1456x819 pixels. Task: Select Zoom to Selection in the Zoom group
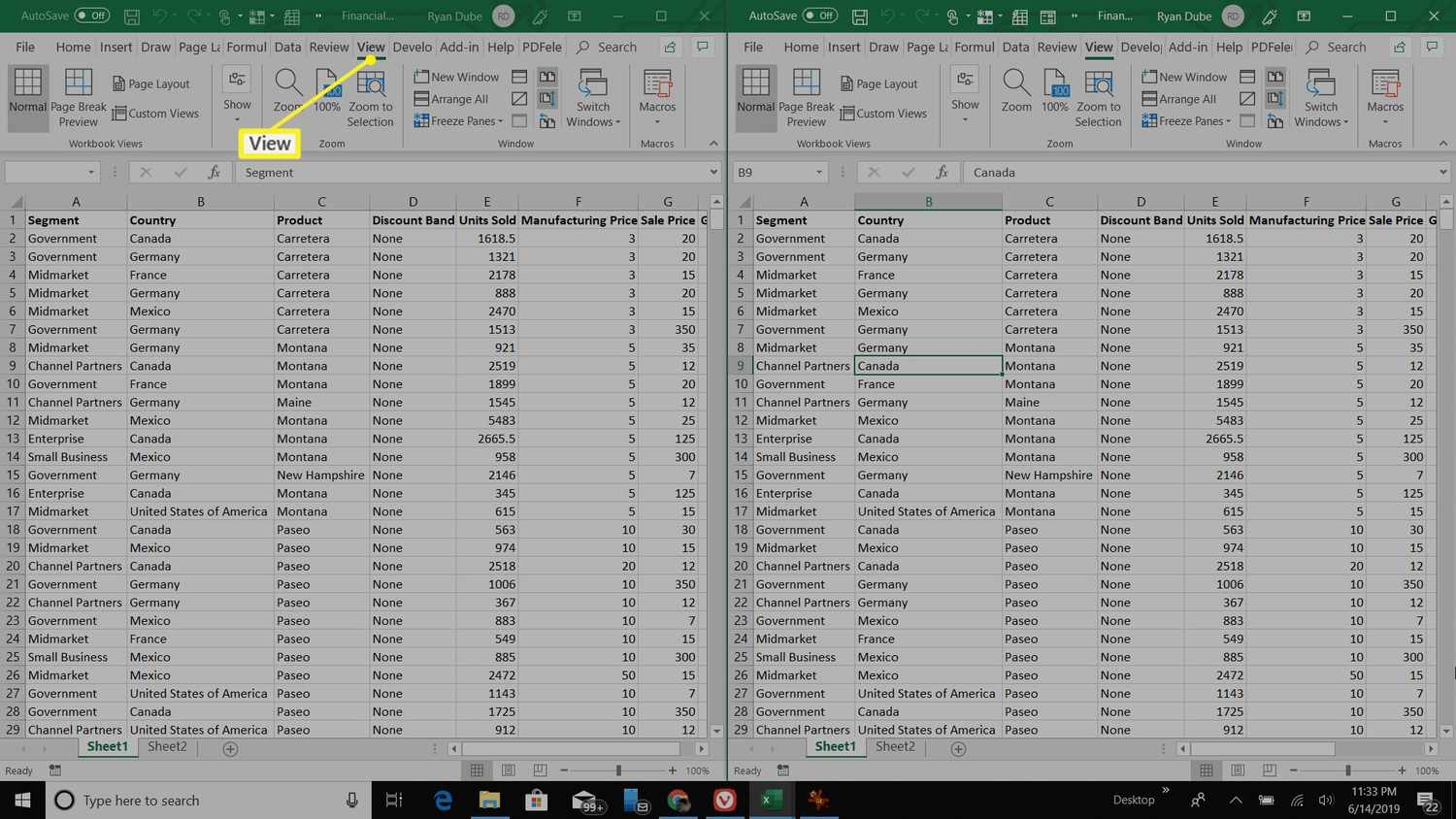(x=370, y=96)
